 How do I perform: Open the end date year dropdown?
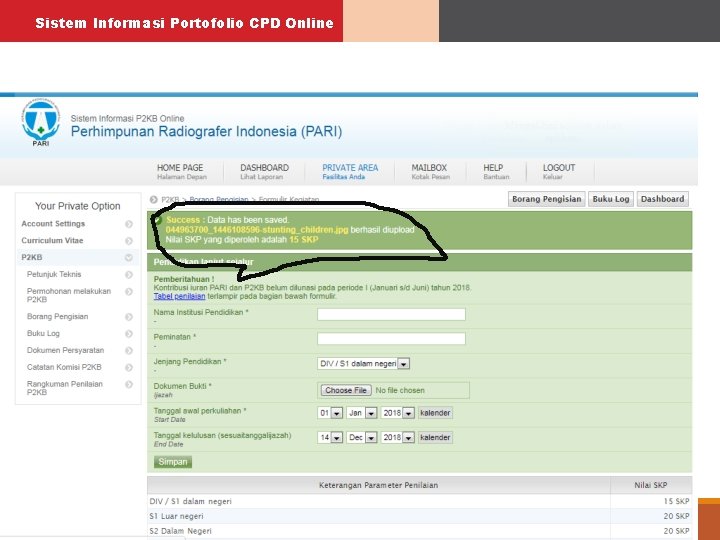(398, 438)
